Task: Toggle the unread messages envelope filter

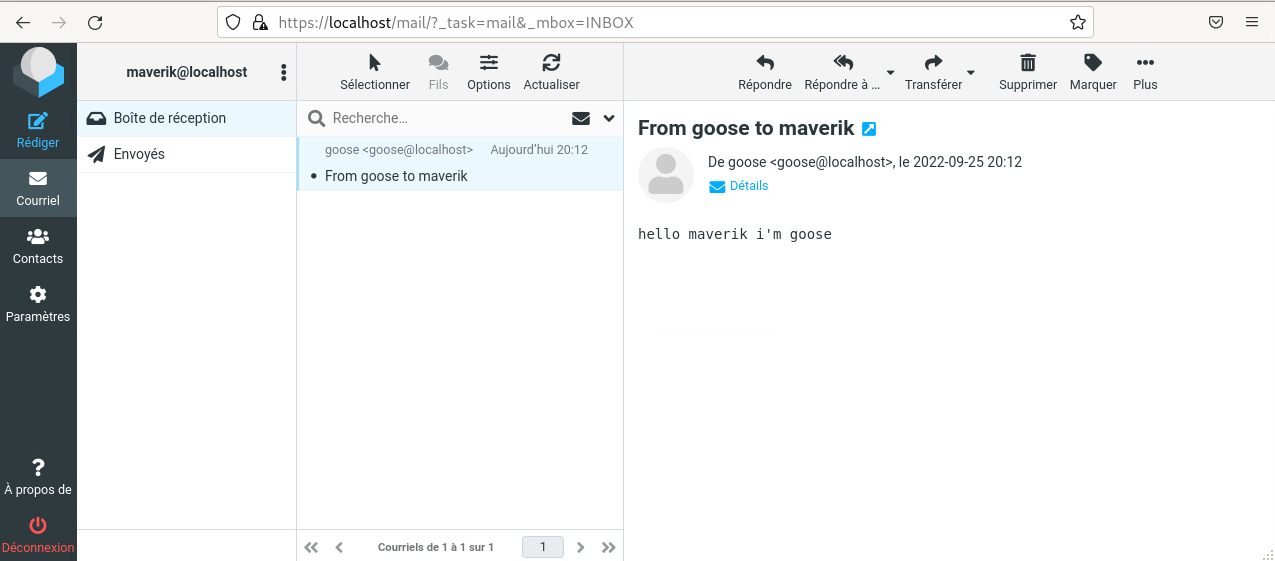Action: pos(581,118)
